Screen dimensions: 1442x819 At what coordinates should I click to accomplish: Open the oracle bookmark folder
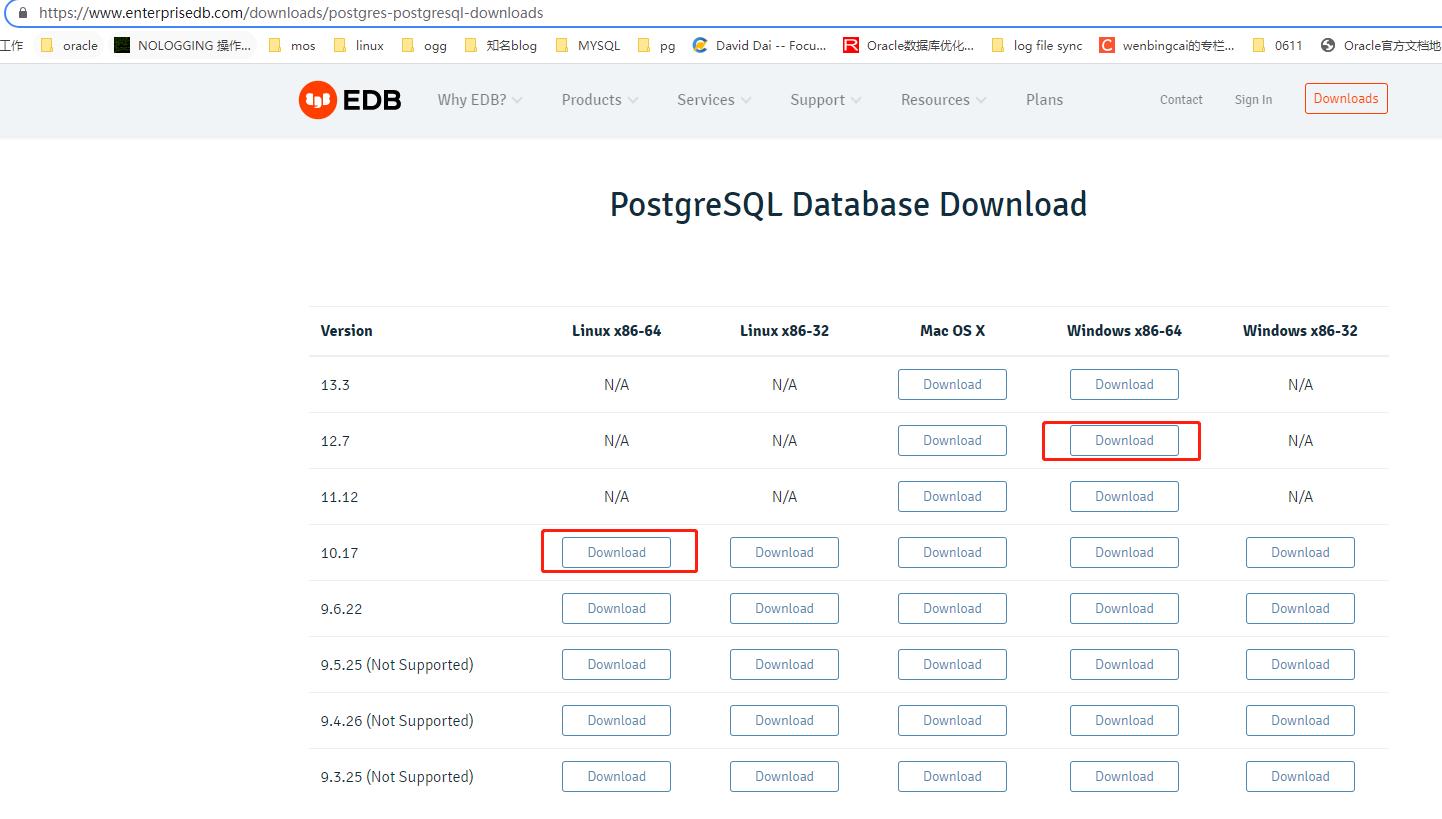click(x=69, y=45)
